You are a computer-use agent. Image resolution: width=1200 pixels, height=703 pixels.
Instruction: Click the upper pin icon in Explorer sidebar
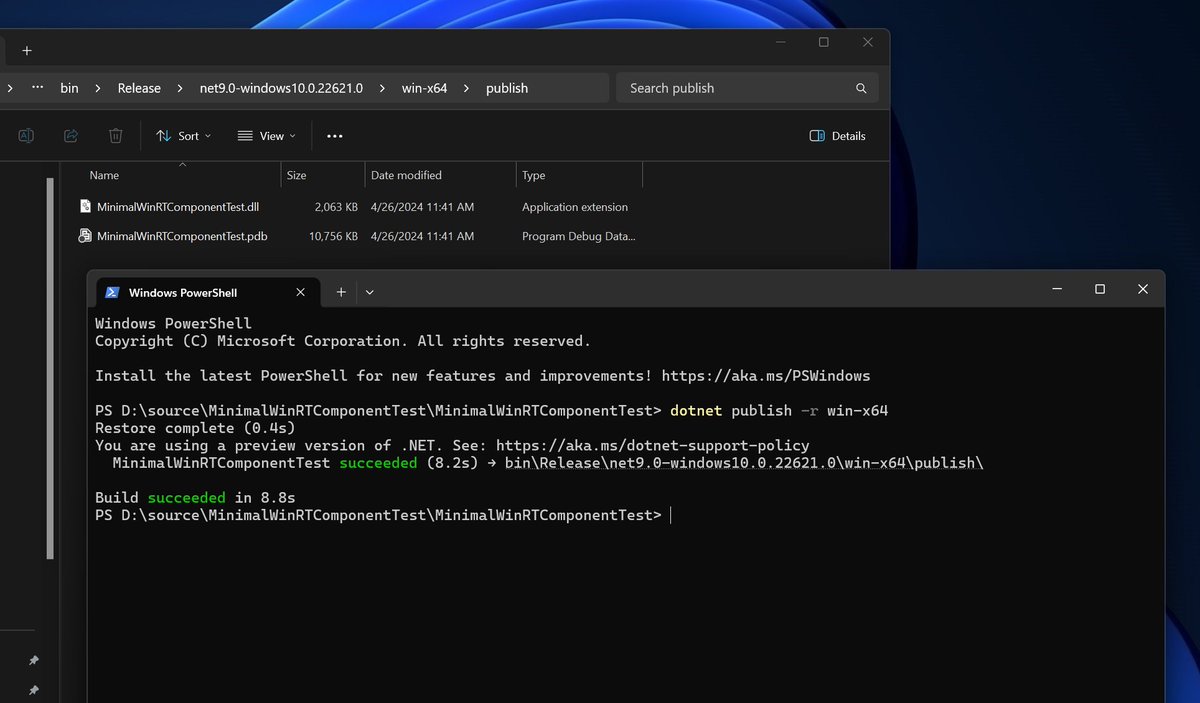[x=34, y=661]
